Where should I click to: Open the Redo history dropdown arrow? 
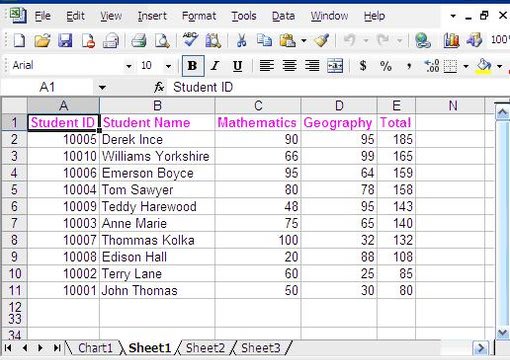click(399, 41)
